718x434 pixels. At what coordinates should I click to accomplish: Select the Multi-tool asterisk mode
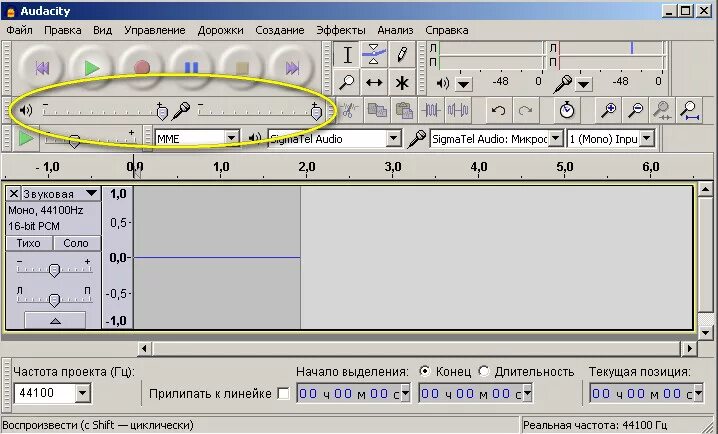[x=402, y=82]
